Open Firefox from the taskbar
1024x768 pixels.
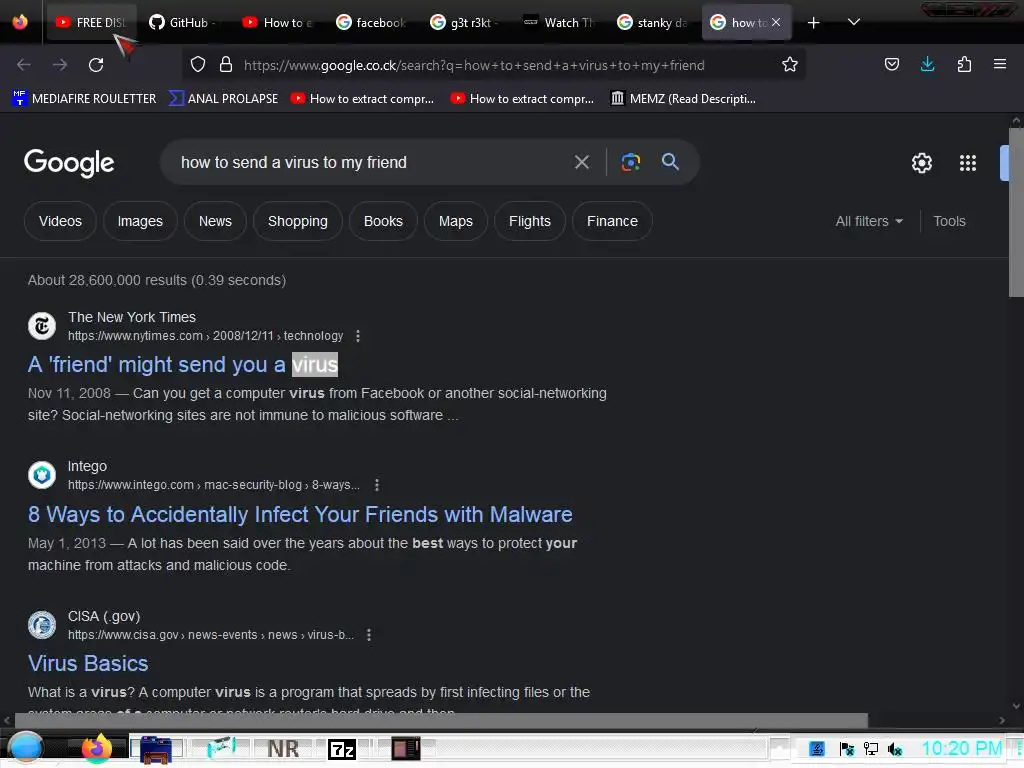97,748
